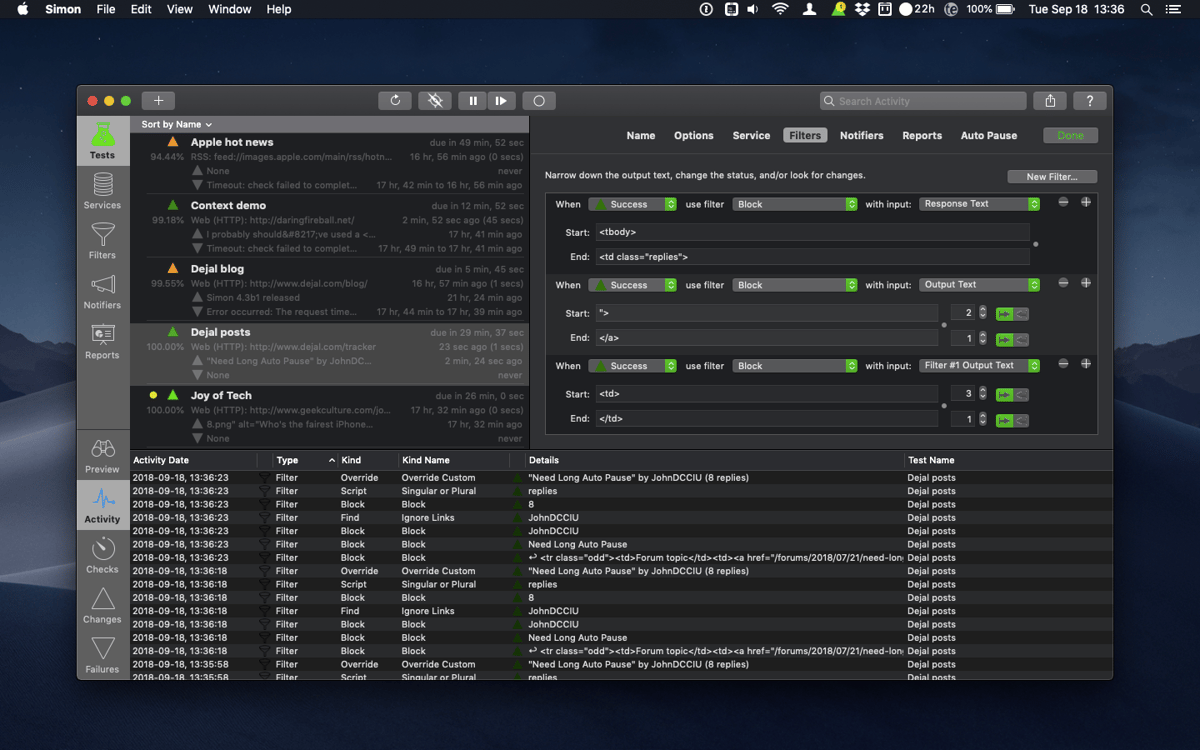
Task: Click the Search Activity field
Action: click(930, 101)
